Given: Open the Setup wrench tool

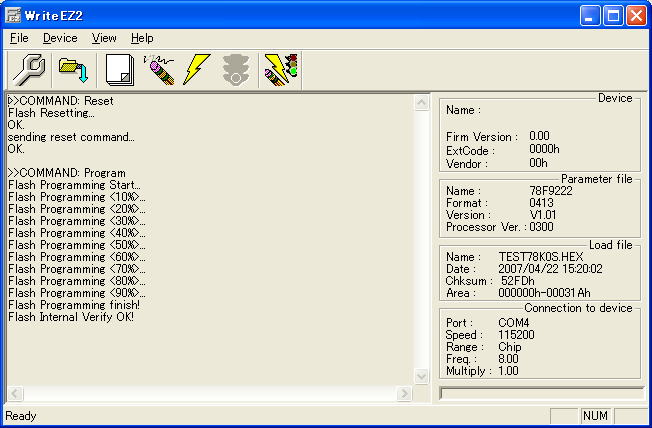Looking at the screenshot, I should pyautogui.click(x=31, y=69).
